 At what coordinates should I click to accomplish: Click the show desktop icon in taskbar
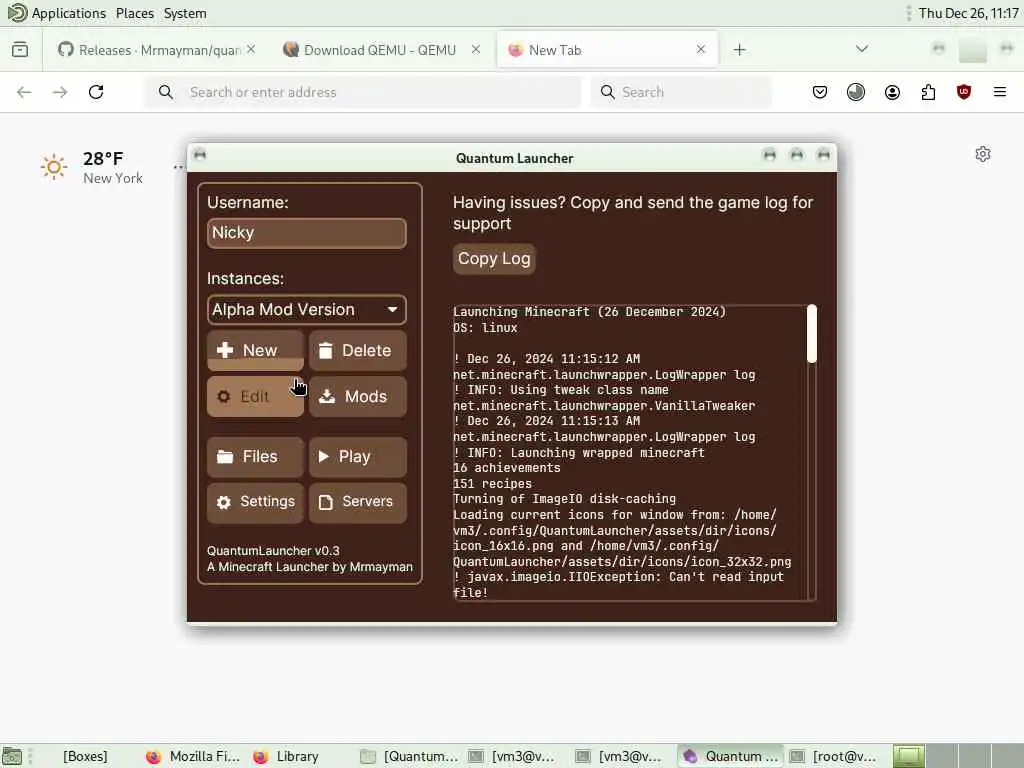(12, 756)
